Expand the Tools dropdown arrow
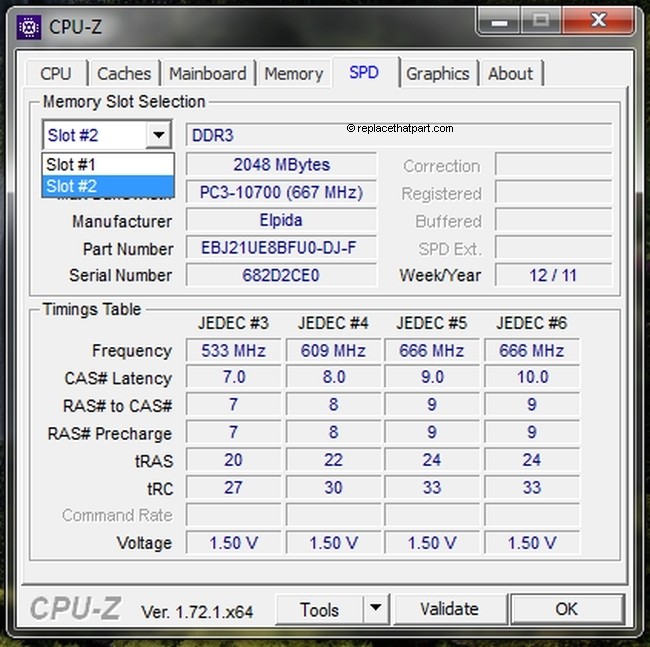 click(376, 608)
